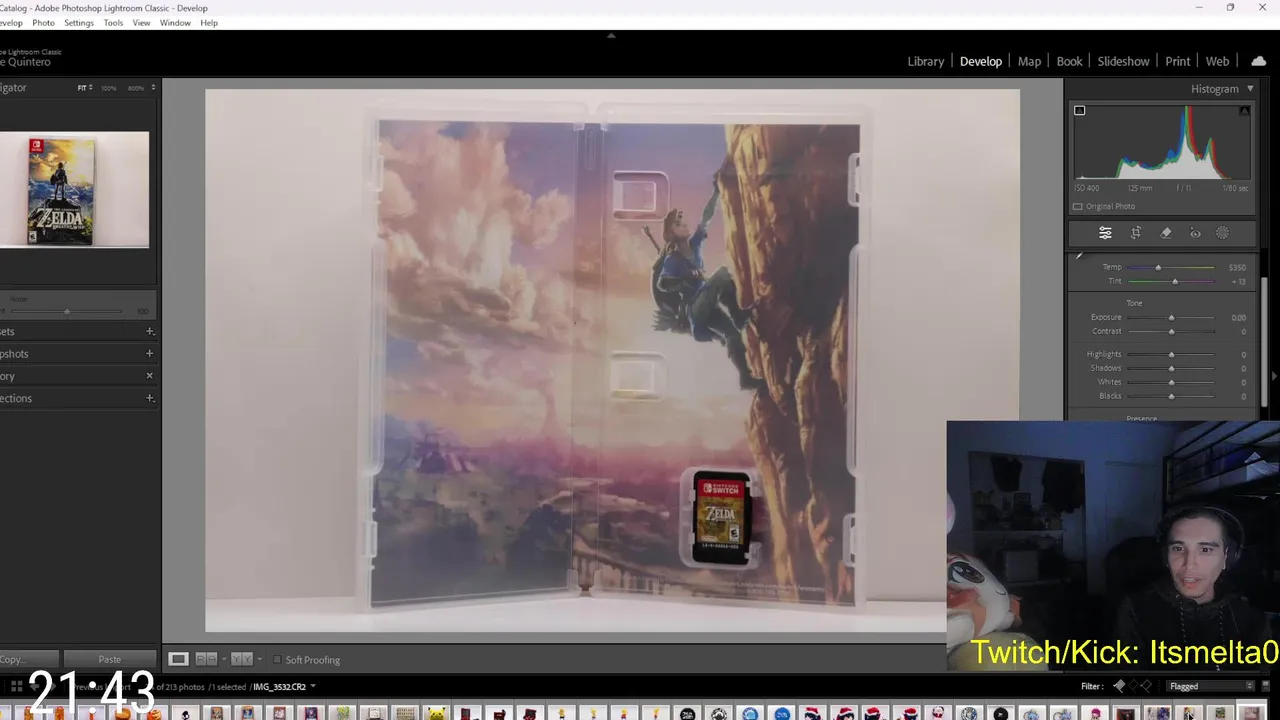Image resolution: width=1280 pixels, height=720 pixels.
Task: Open the Before/After YY options dropdown arrow
Action: pyautogui.click(x=260, y=659)
